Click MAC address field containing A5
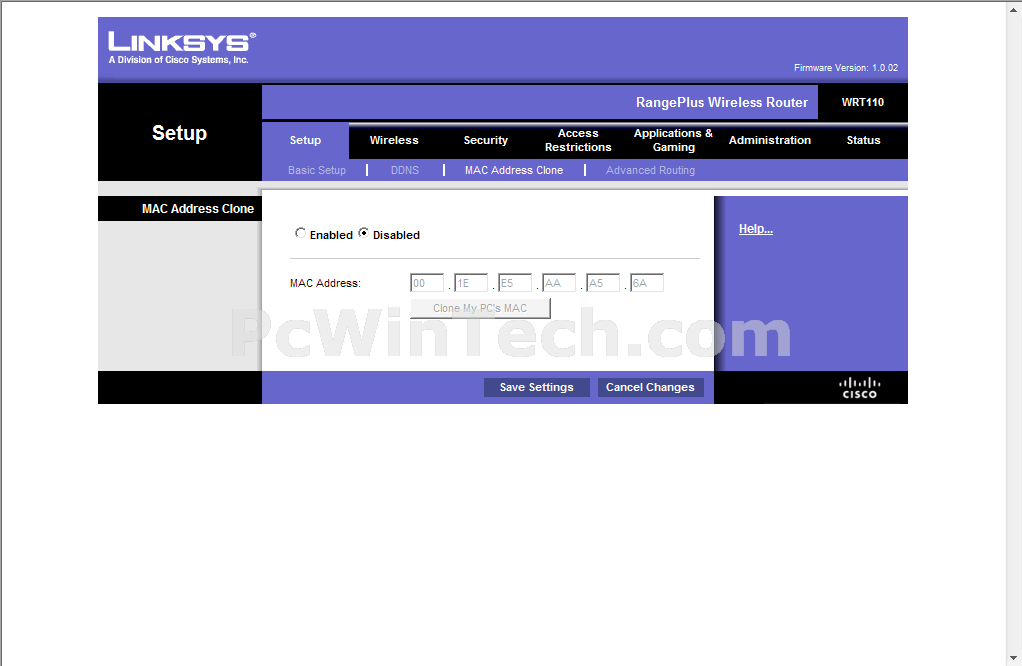The width and height of the screenshot is (1022, 666). click(x=603, y=283)
